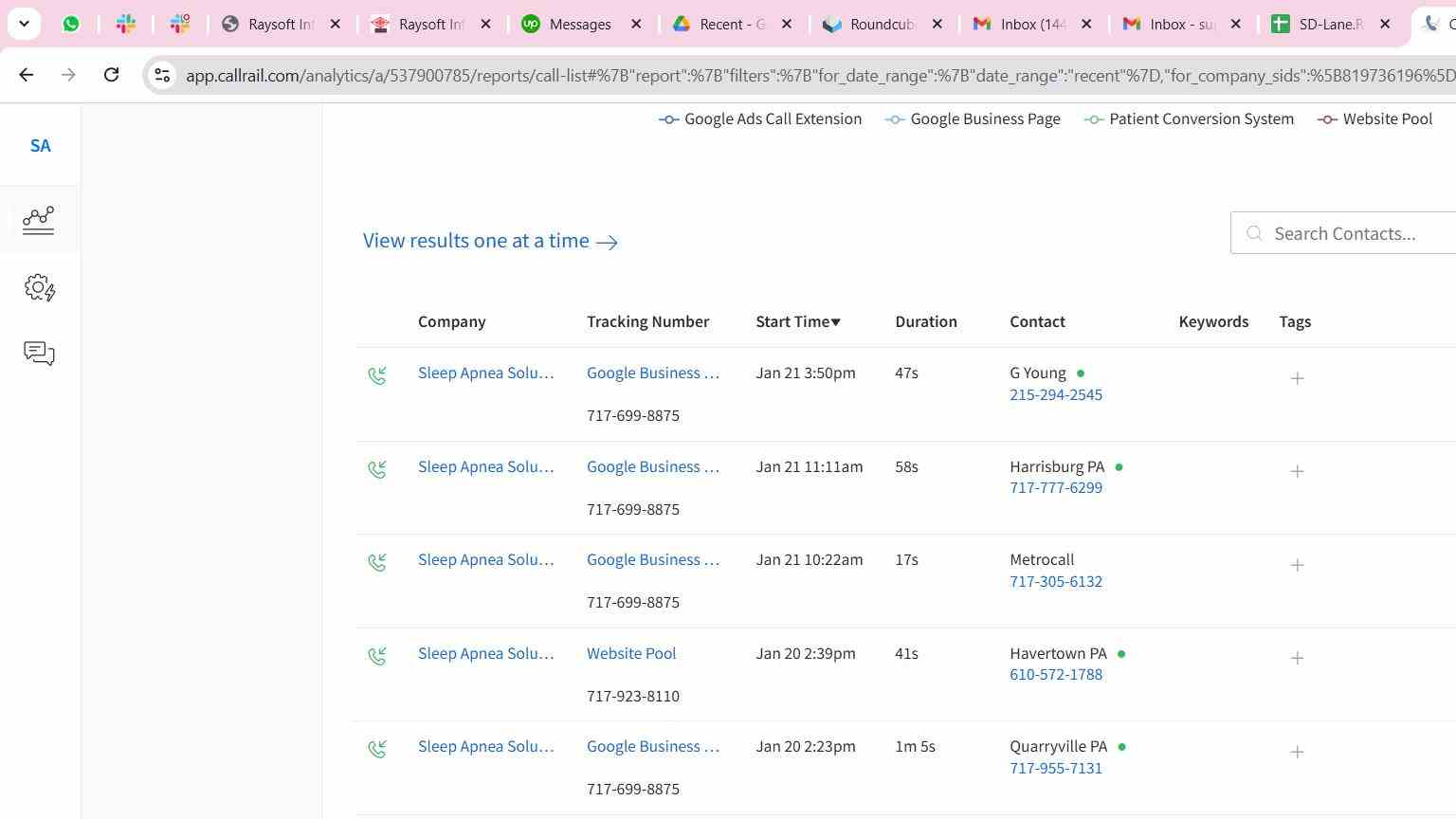Click the Keywords column header
The width and height of the screenshot is (1456, 819).
click(x=1213, y=322)
